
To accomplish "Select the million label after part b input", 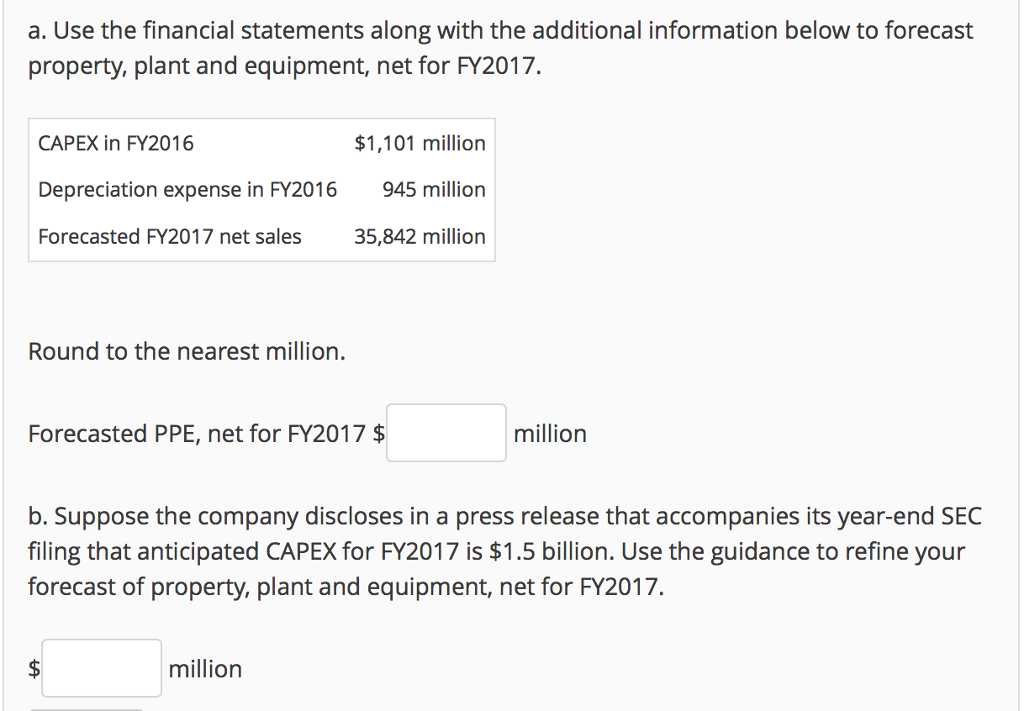I will tap(205, 667).
